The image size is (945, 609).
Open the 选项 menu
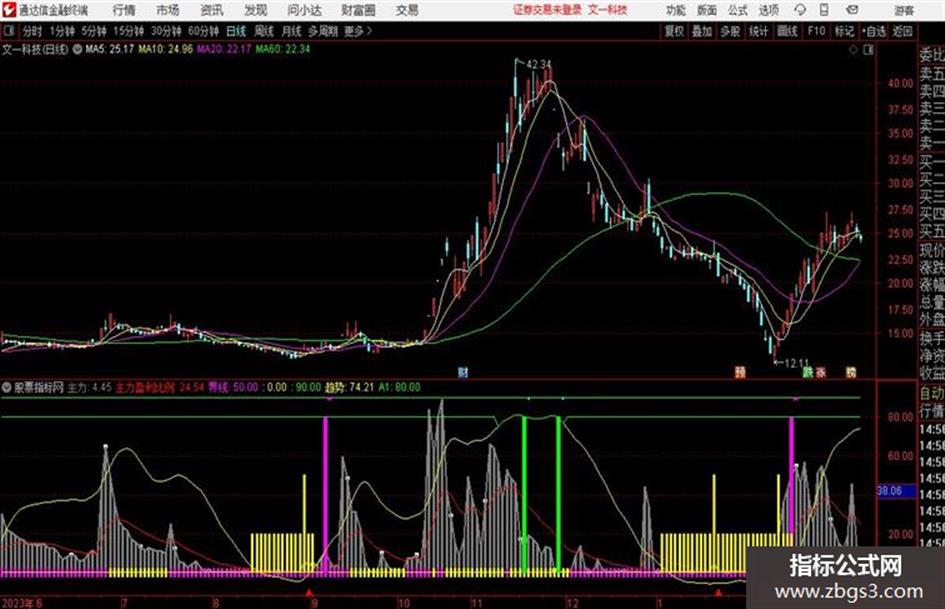(x=768, y=10)
